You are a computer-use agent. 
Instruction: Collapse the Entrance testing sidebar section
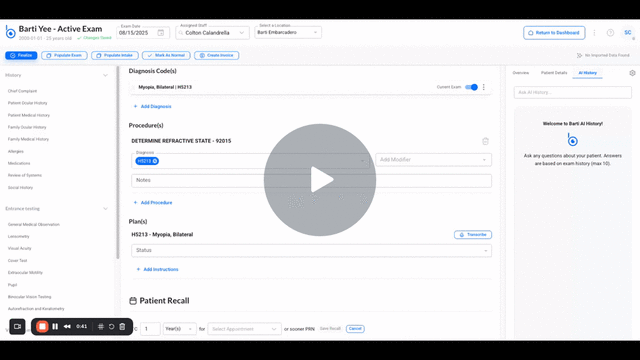pyautogui.click(x=105, y=209)
